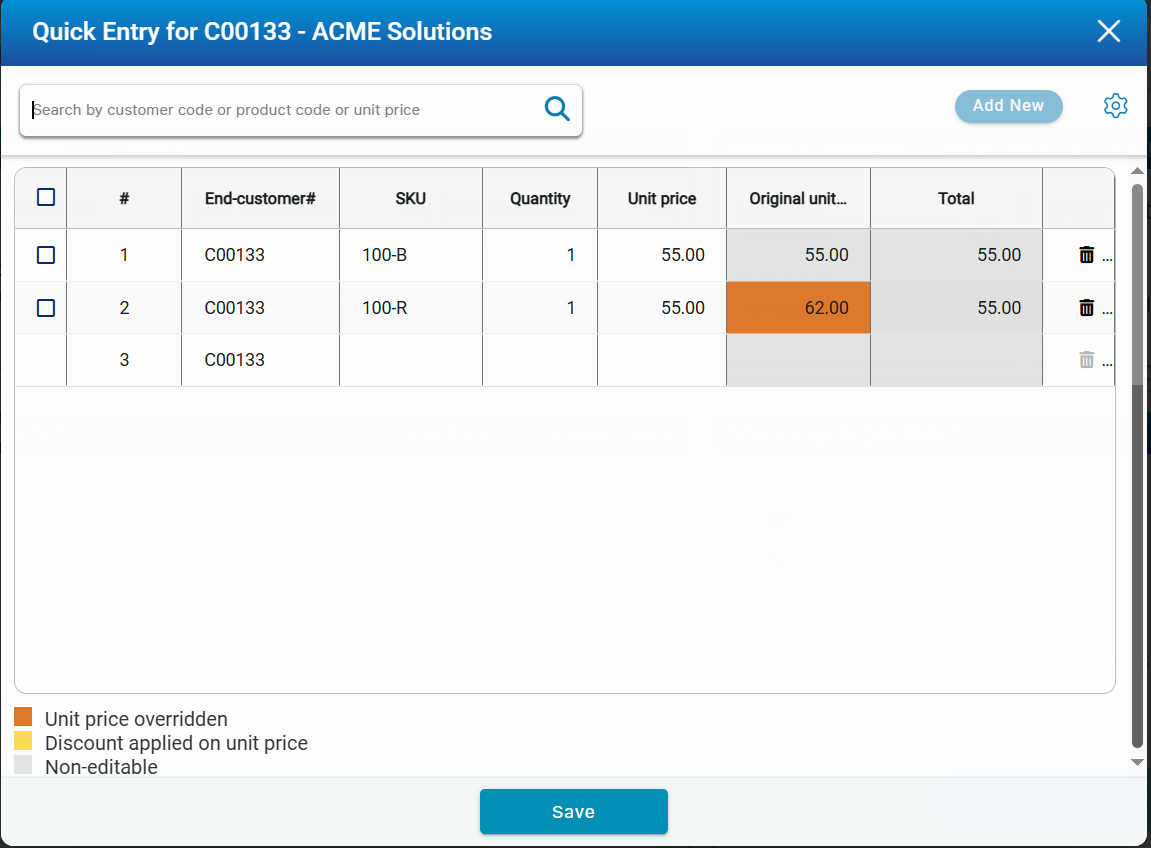Edit the quantity cell for SKU 100-B
The width and height of the screenshot is (1151, 848).
pyautogui.click(x=540, y=255)
